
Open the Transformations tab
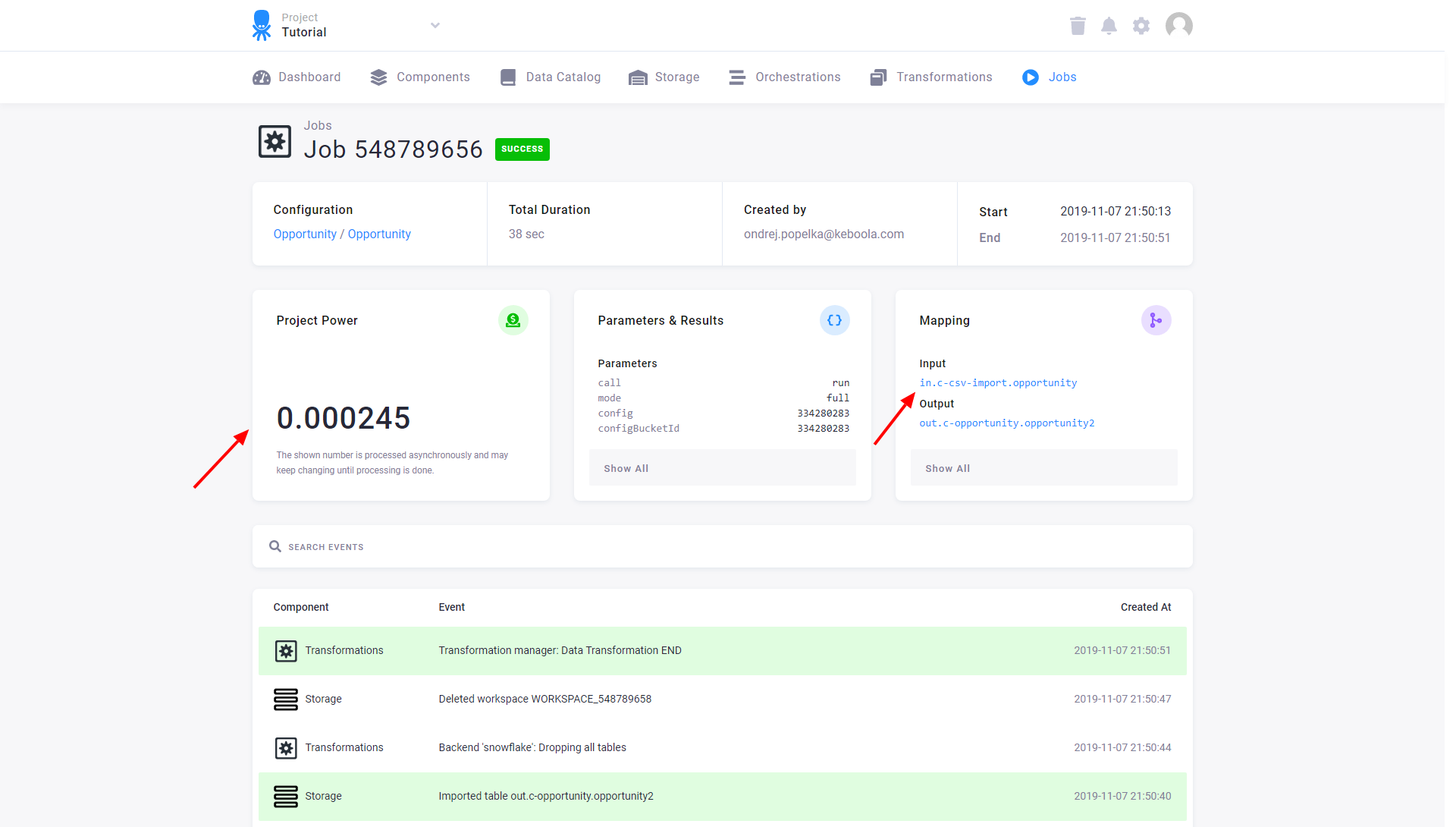click(931, 77)
